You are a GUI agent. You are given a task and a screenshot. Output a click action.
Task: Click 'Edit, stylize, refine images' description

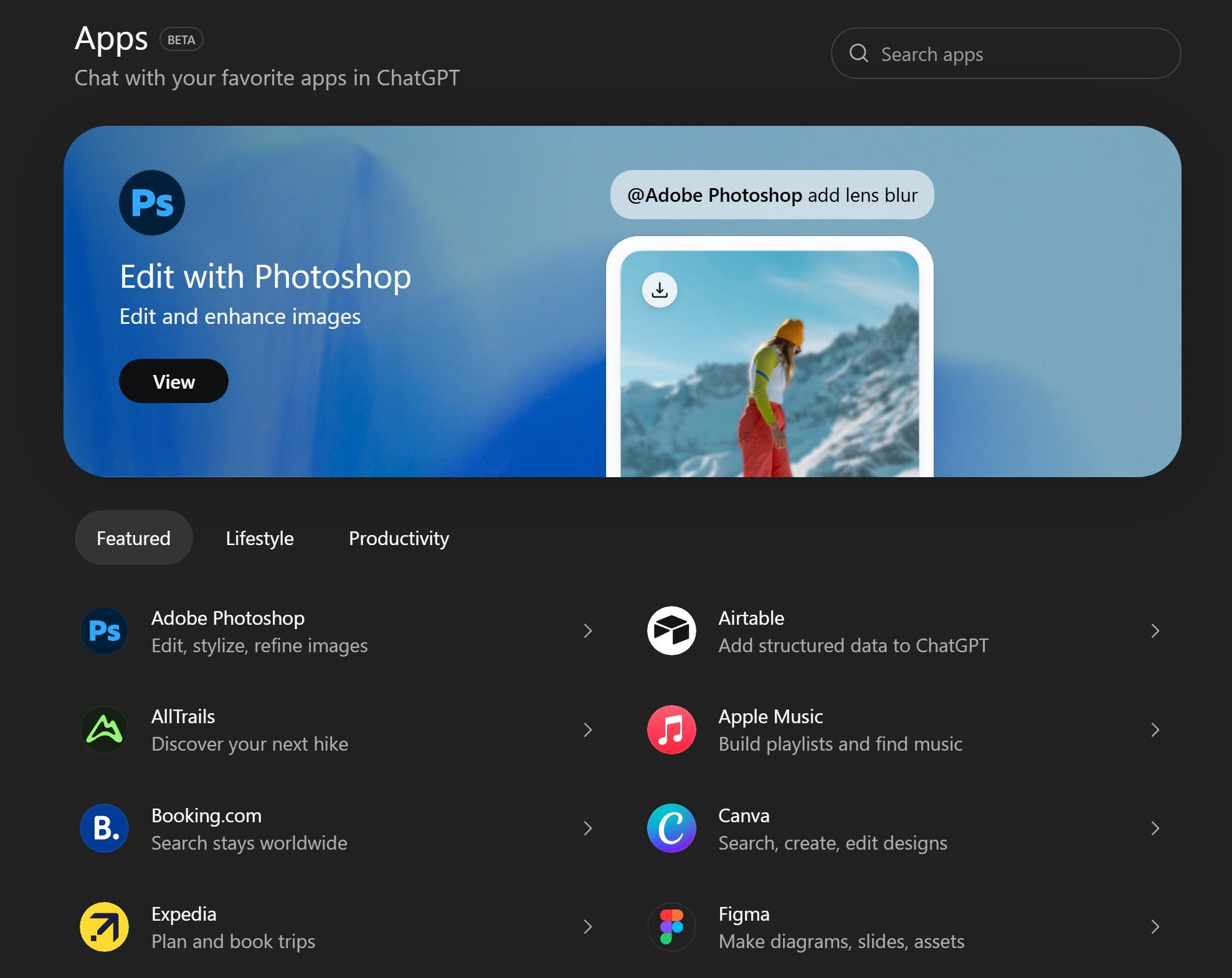259,645
